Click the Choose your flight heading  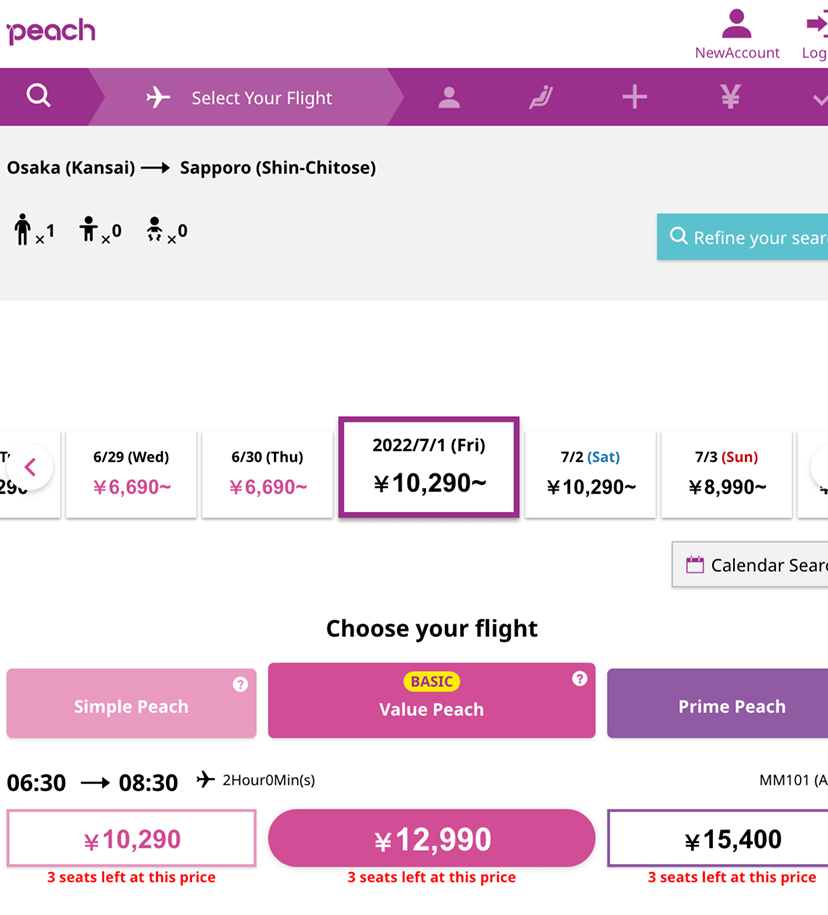coord(432,628)
